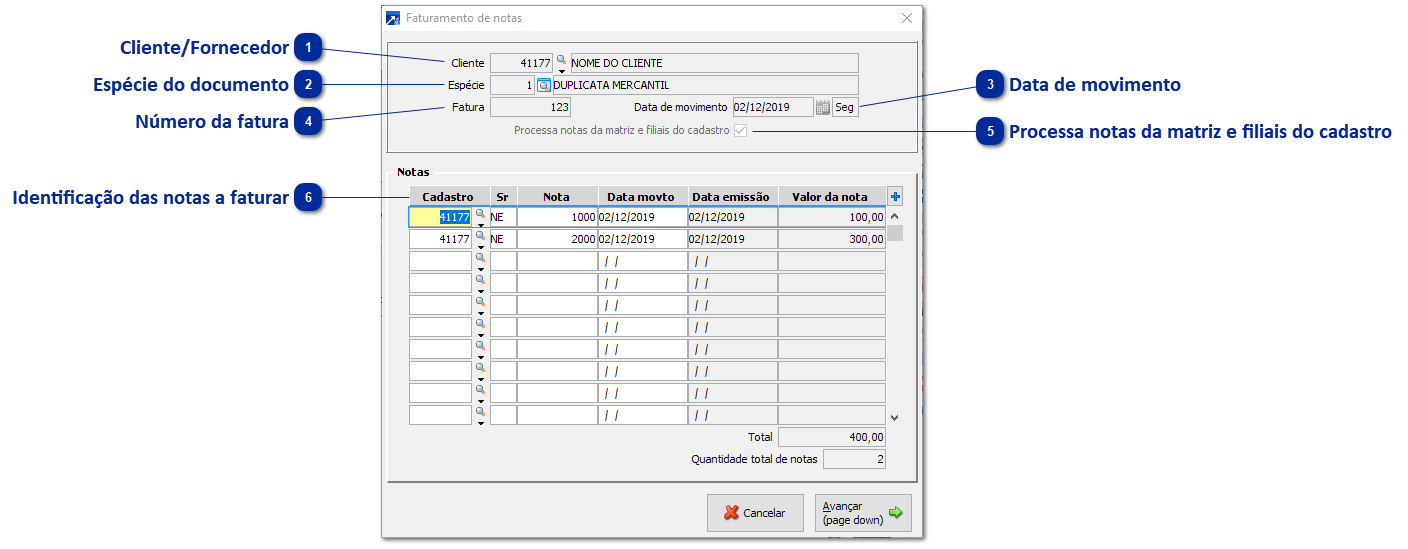Image resolution: width=1408 pixels, height=549 pixels.
Task: Expand the dropdown arrow in the first Cadastro row
Action: point(480,226)
